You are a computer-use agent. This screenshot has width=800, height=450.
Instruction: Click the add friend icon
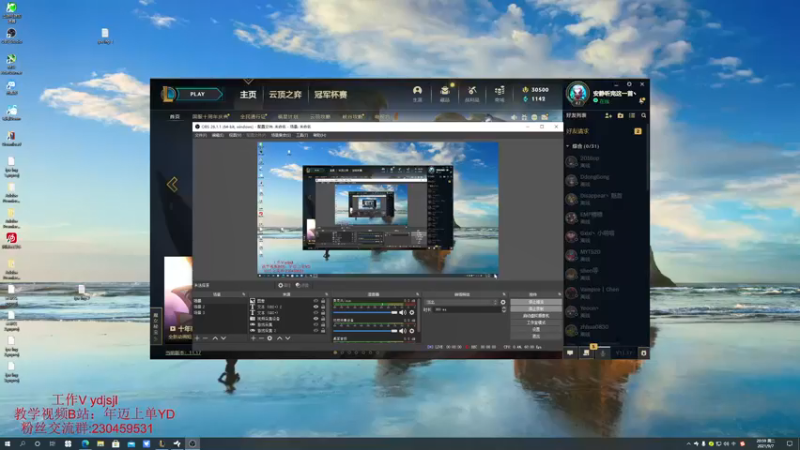tap(608, 116)
